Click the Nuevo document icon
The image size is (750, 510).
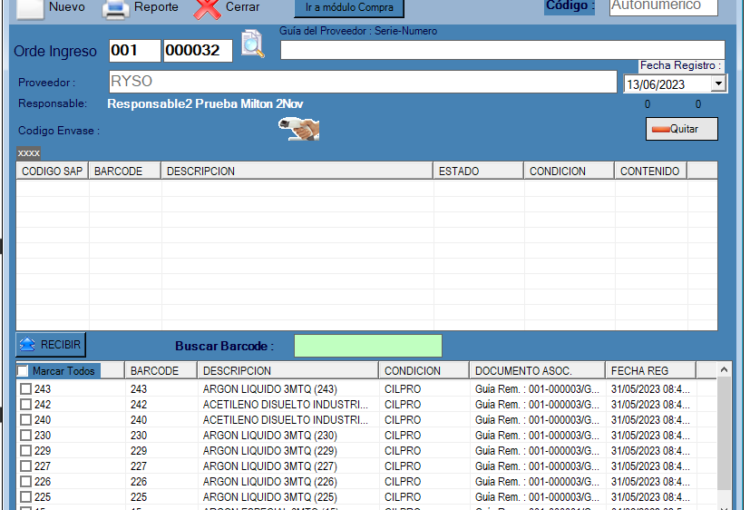(x=31, y=8)
